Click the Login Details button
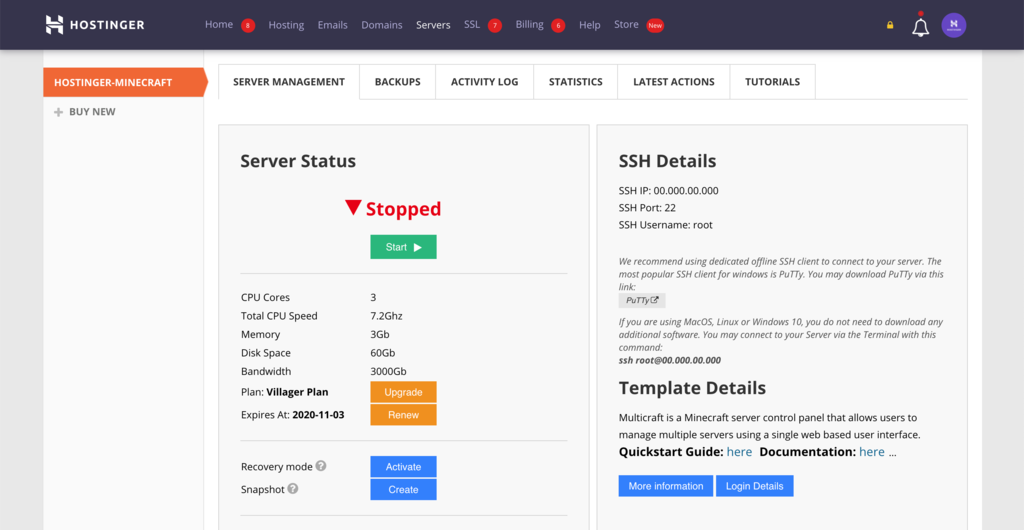 (754, 486)
